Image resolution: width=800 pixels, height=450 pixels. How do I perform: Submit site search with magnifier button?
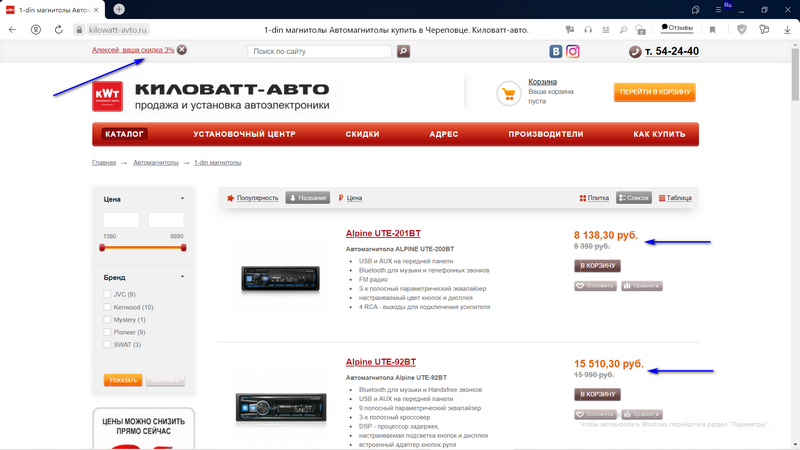tap(403, 52)
